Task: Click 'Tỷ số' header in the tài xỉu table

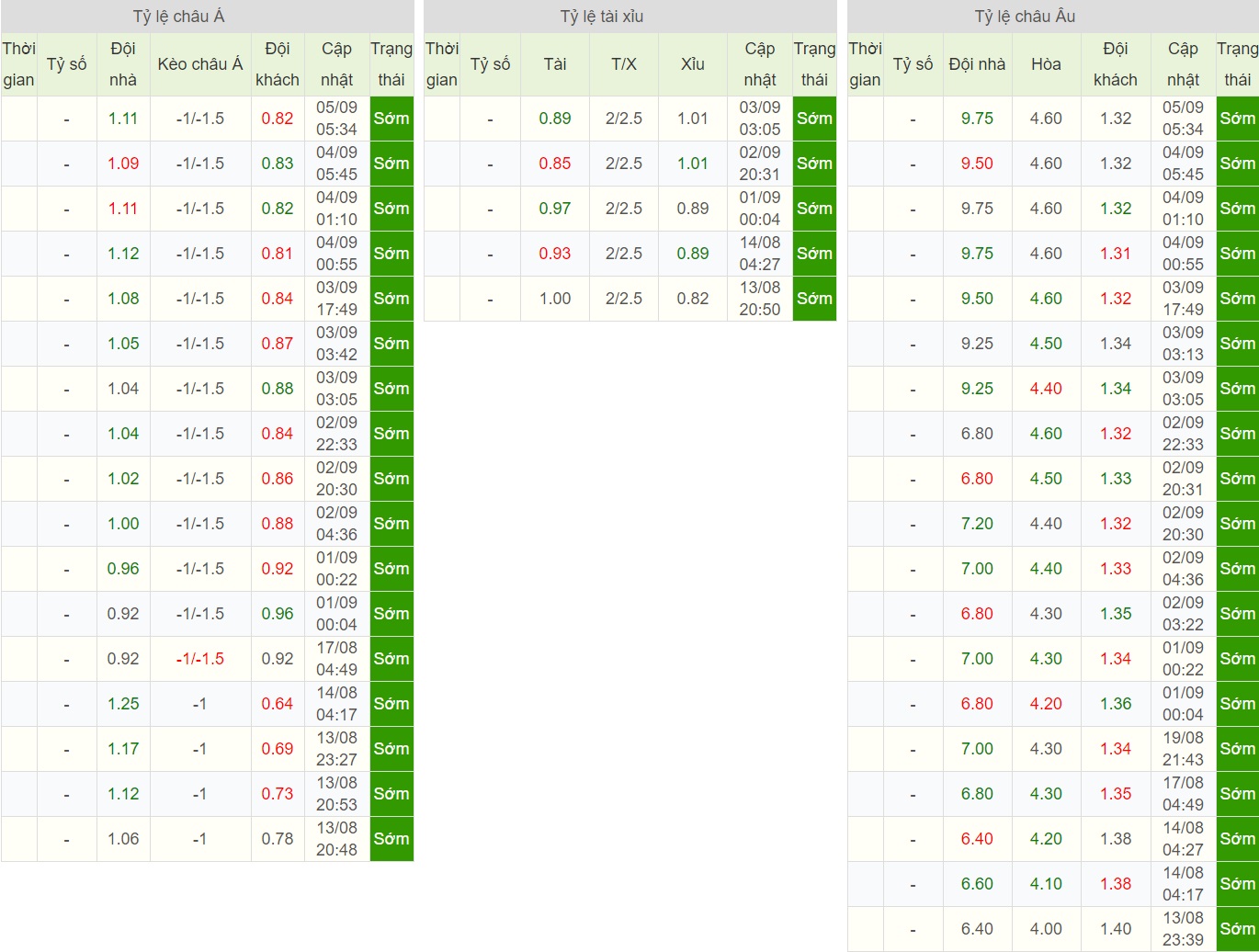Action: point(490,64)
